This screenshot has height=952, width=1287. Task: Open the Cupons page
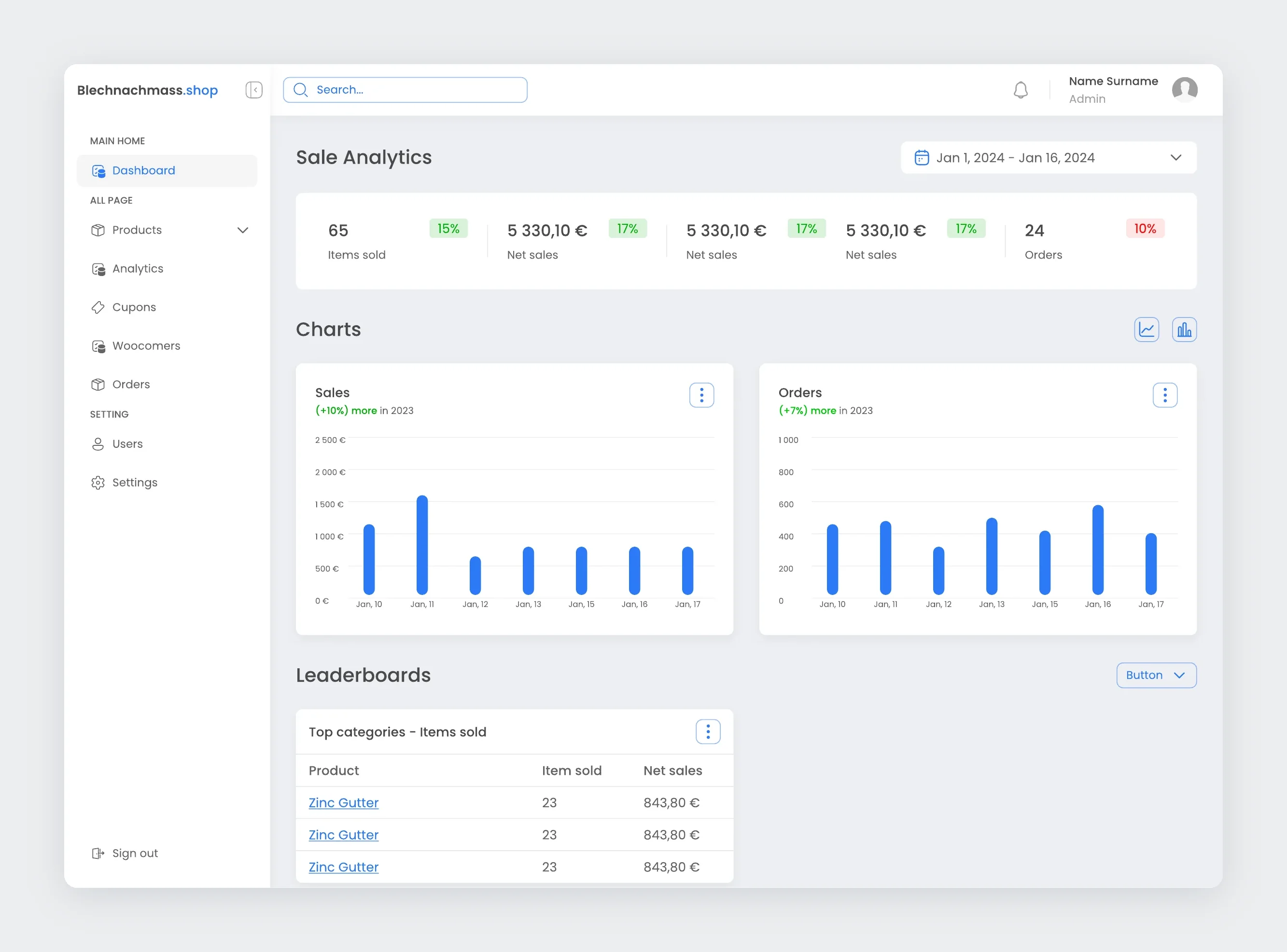click(167, 307)
